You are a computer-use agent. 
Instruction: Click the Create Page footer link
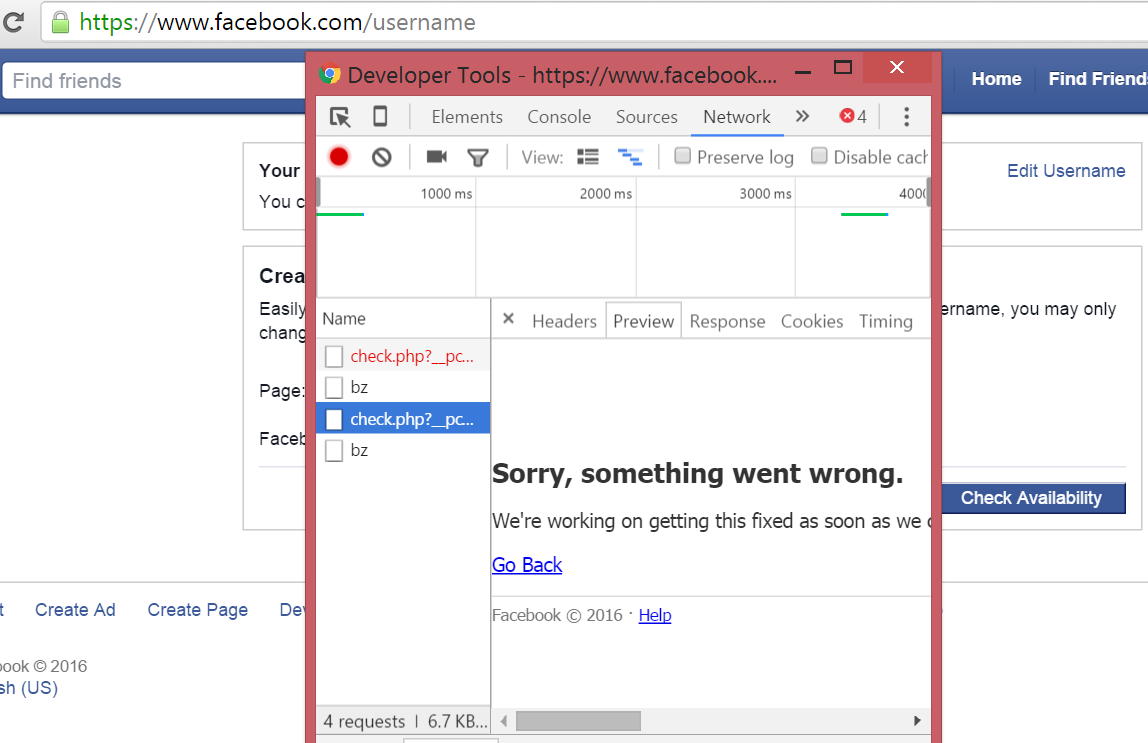tap(198, 610)
